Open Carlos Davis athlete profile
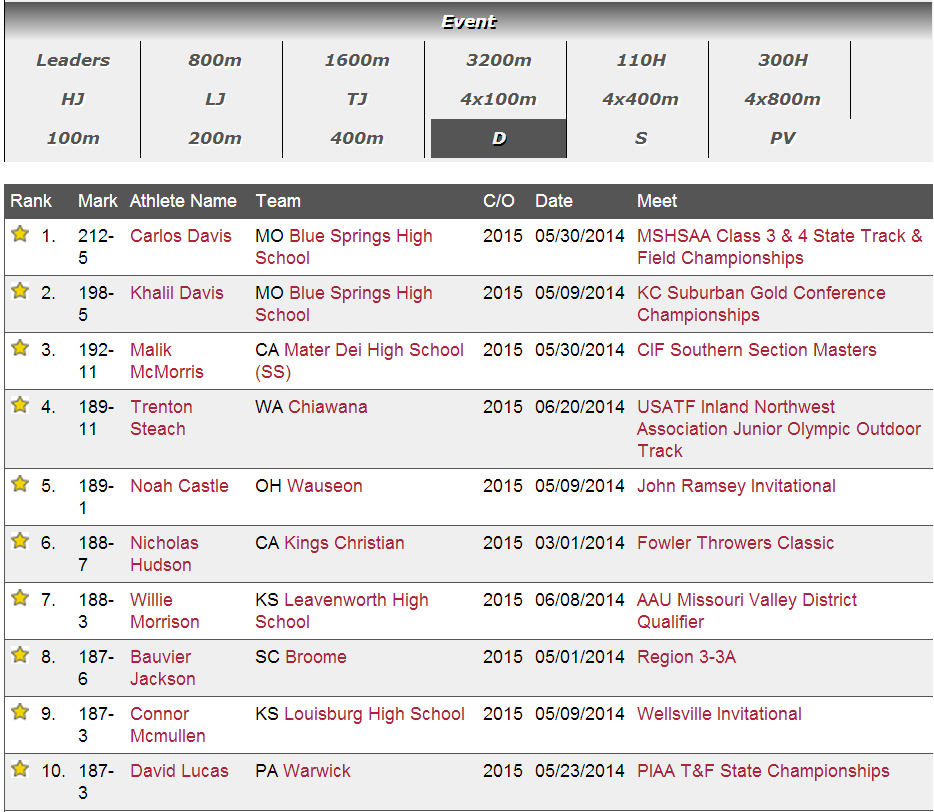Screen dimensions: 934x812 click(180, 236)
